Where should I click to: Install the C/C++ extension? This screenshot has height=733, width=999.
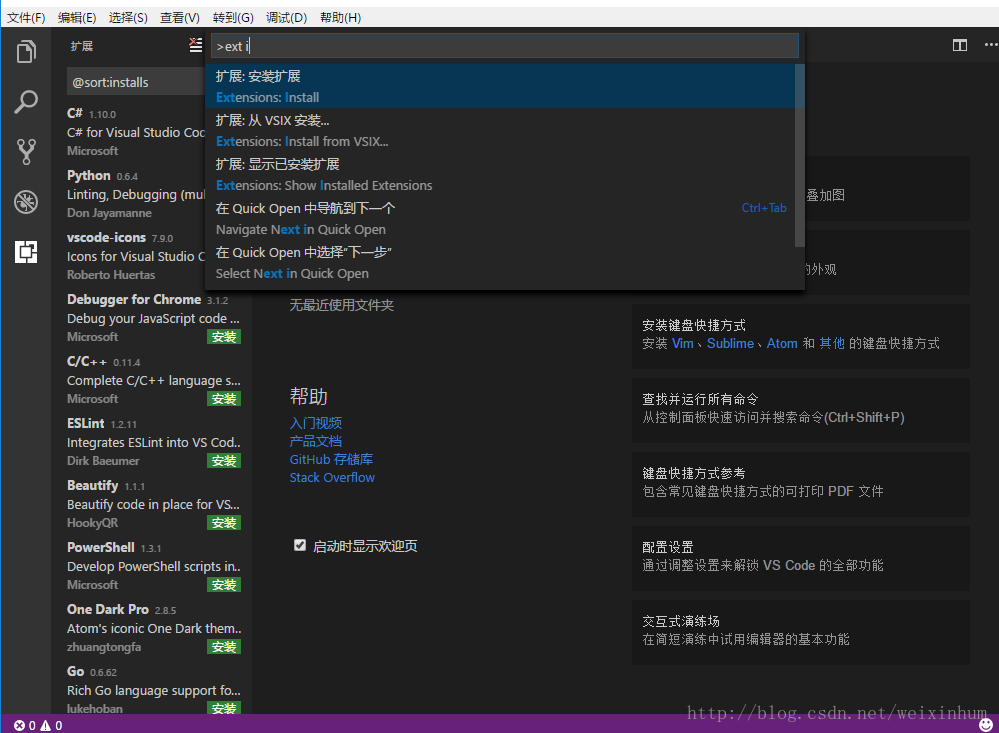pos(224,398)
